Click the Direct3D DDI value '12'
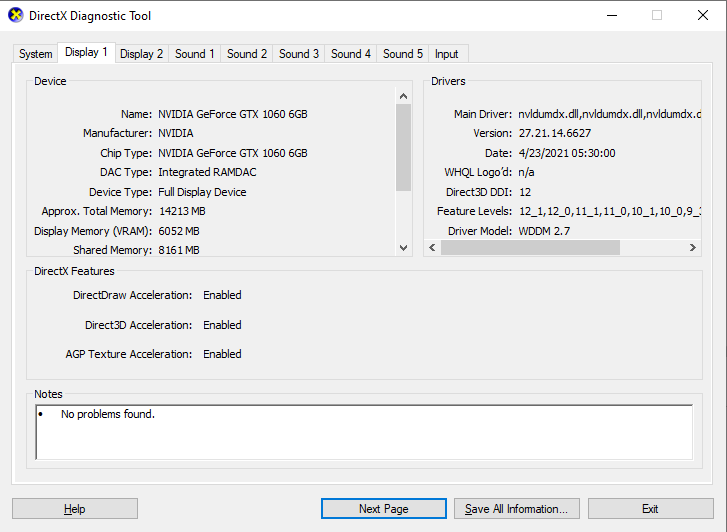The width and height of the screenshot is (727, 532). (x=525, y=192)
